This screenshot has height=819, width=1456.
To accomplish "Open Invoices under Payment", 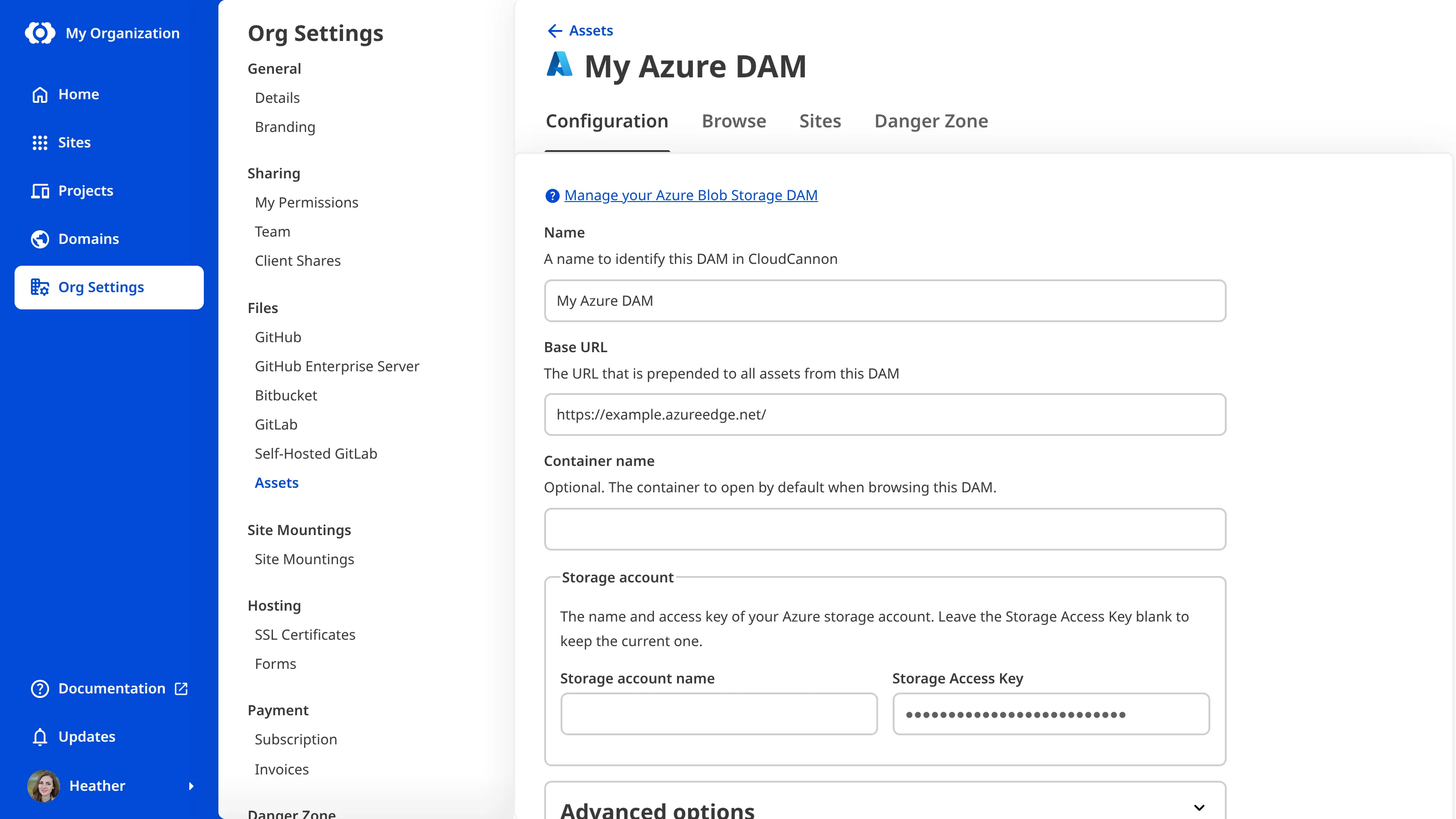I will [x=282, y=769].
